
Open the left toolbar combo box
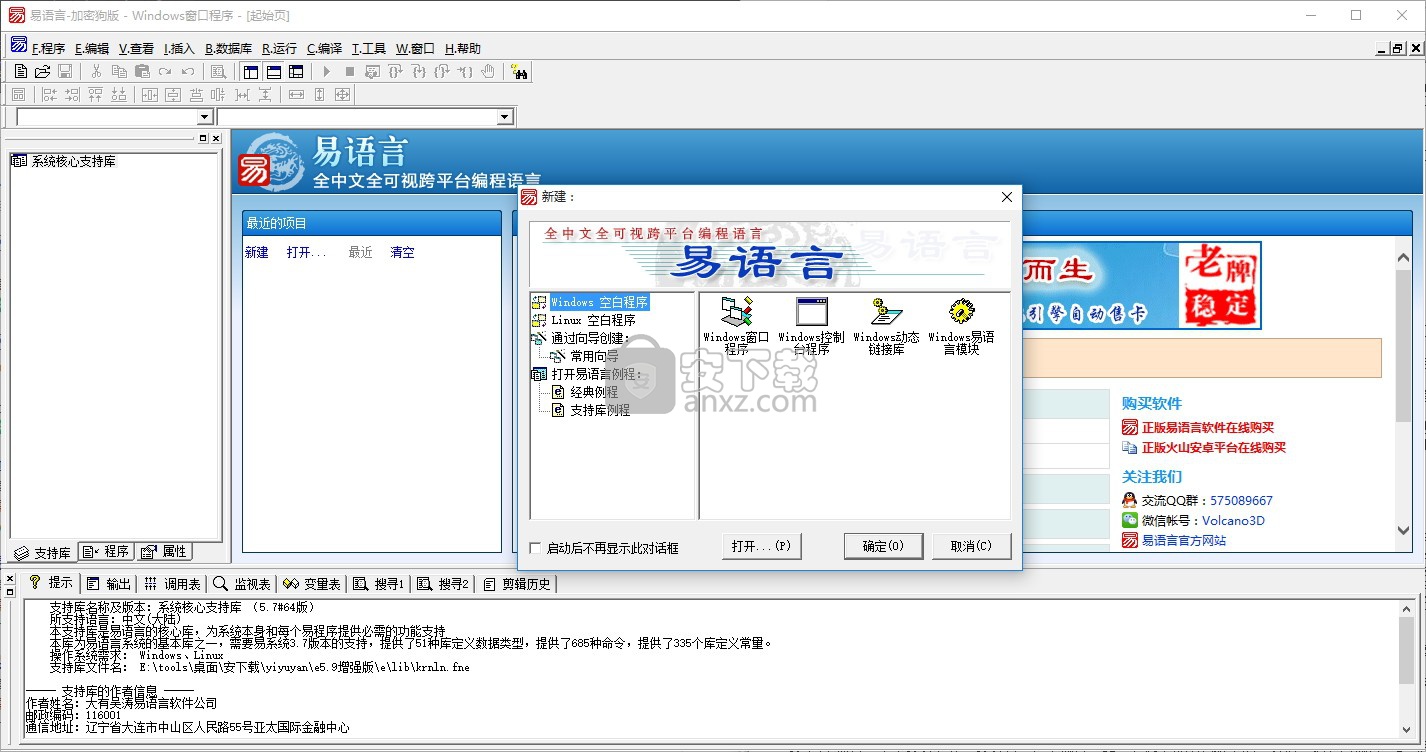coord(206,117)
